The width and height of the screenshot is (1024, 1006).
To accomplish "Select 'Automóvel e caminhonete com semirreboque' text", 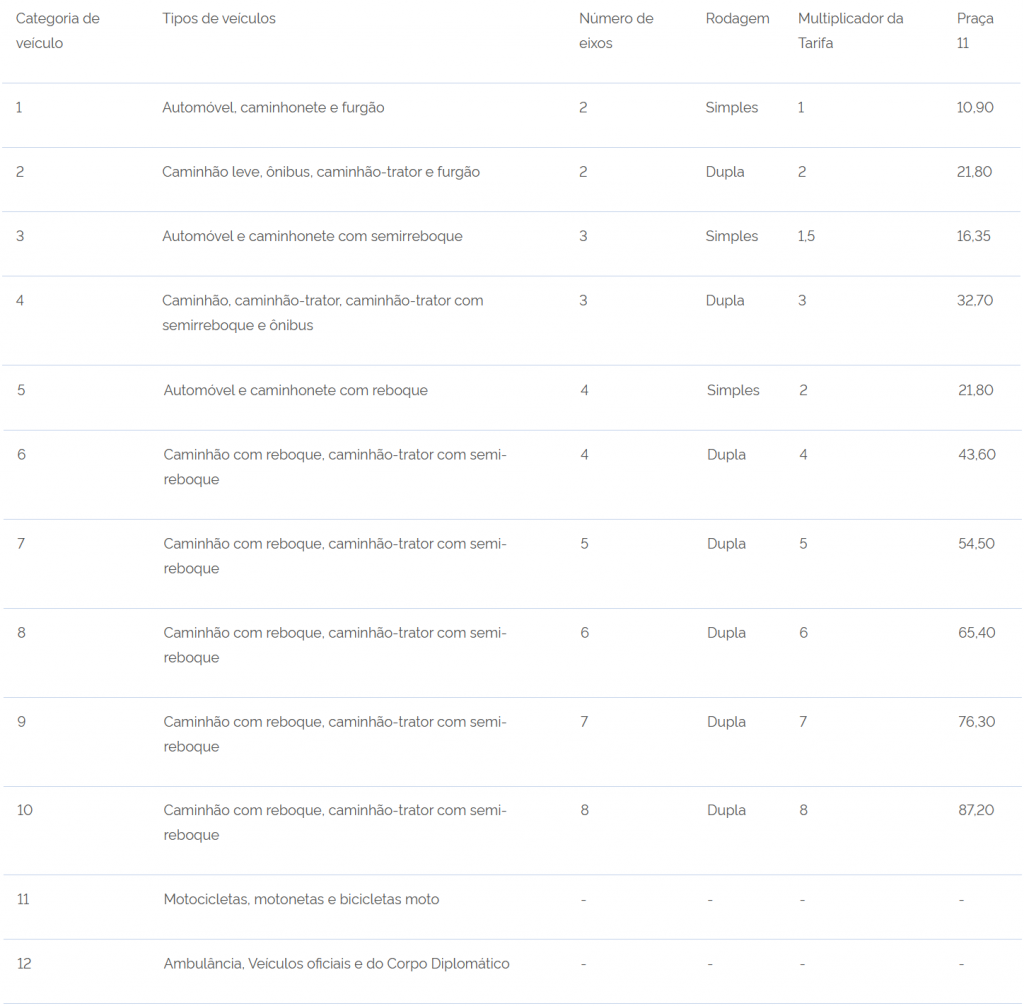I will pyautogui.click(x=312, y=236).
